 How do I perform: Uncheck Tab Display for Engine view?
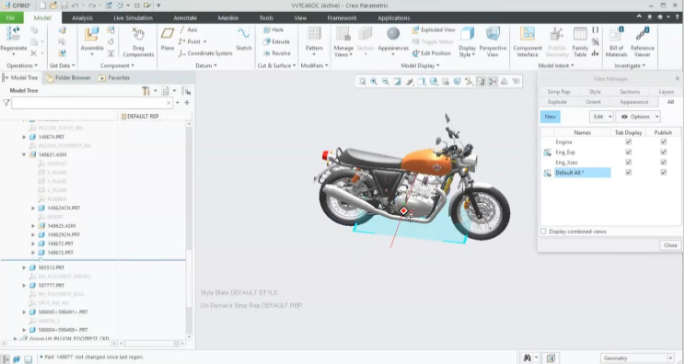628,142
